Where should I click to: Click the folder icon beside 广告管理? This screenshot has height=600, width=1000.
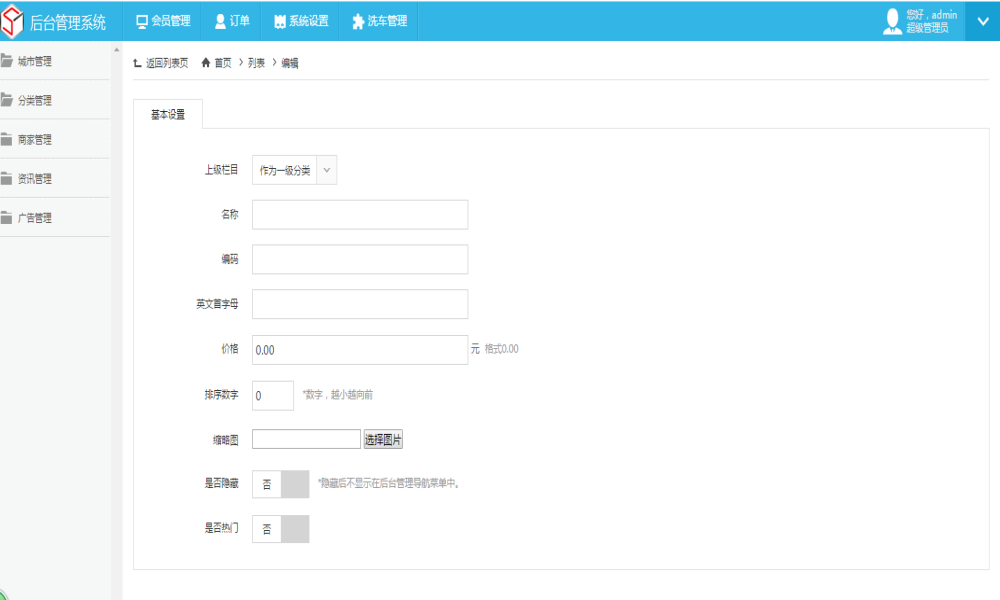7,217
